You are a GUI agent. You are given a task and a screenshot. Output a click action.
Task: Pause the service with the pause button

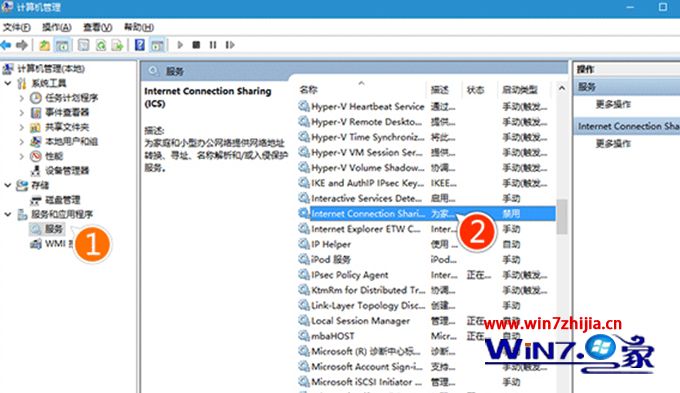(x=212, y=45)
